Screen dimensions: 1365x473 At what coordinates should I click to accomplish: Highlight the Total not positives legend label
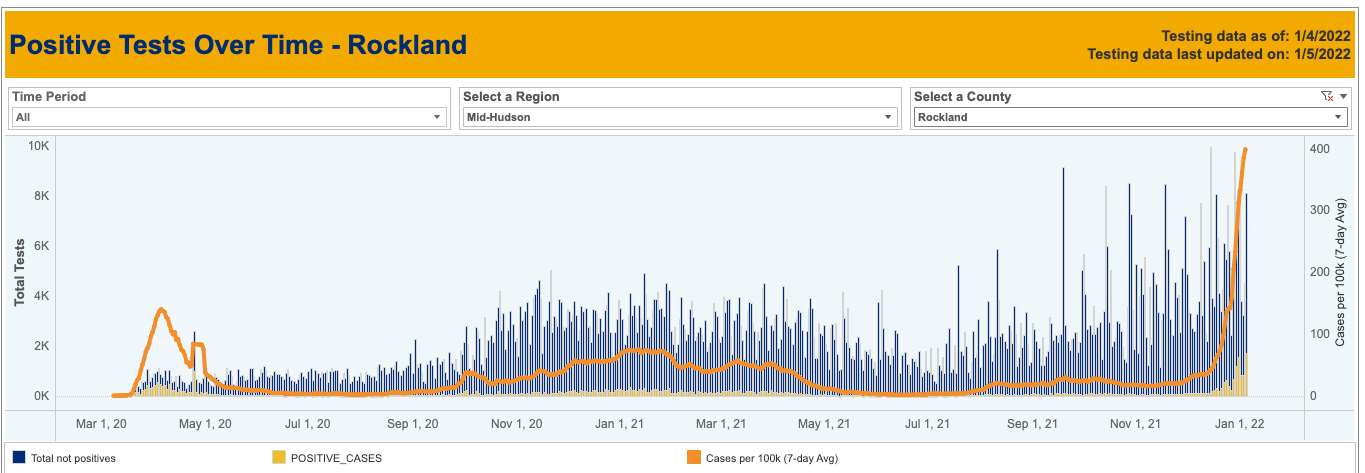pos(73,458)
